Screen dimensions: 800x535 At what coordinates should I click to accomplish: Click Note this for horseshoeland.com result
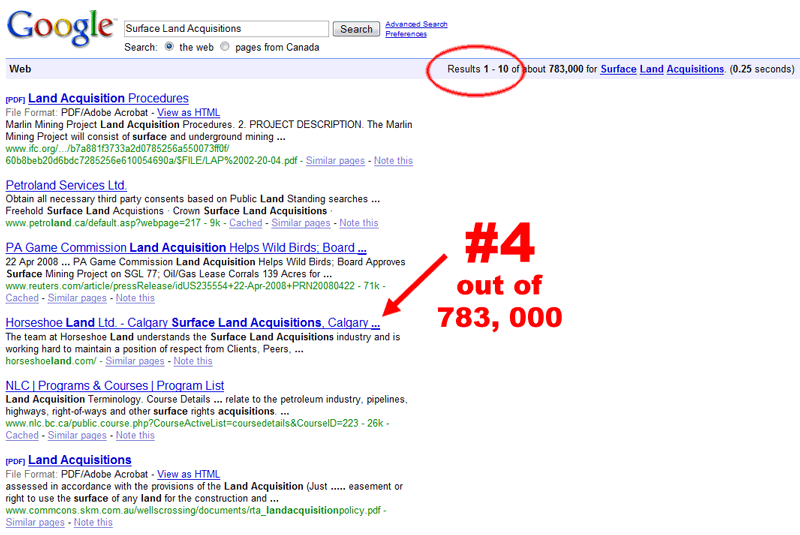pyautogui.click(x=193, y=361)
